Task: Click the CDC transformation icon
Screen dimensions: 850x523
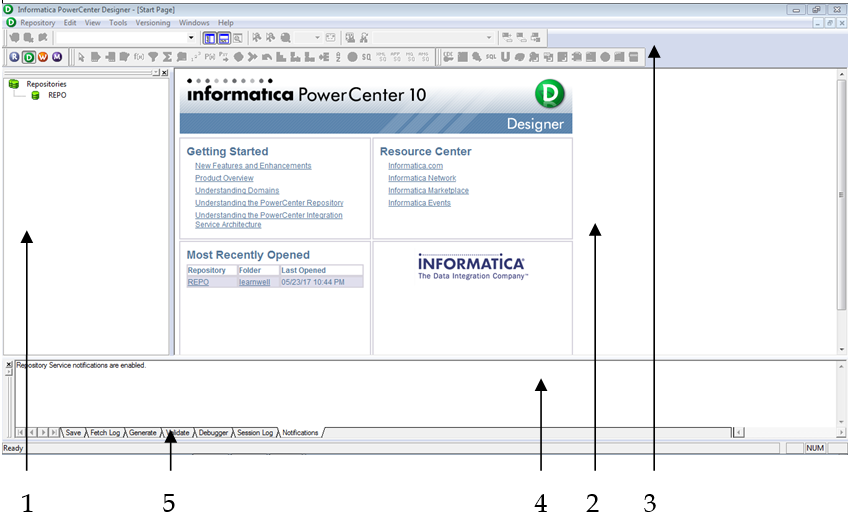Action: pyautogui.click(x=448, y=57)
